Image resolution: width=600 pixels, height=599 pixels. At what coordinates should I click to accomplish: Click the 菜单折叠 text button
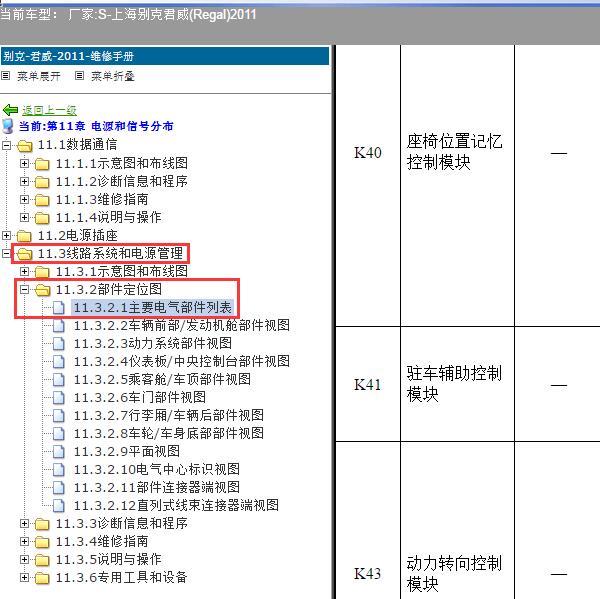pyautogui.click(x=112, y=76)
